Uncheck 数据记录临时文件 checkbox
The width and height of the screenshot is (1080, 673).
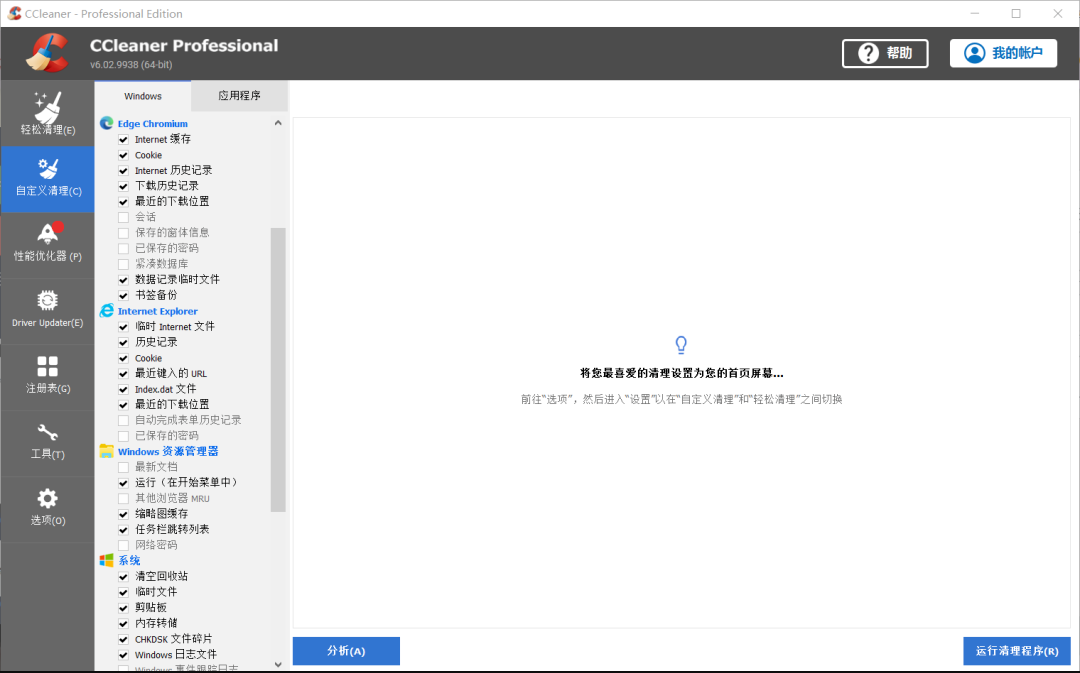[123, 280]
